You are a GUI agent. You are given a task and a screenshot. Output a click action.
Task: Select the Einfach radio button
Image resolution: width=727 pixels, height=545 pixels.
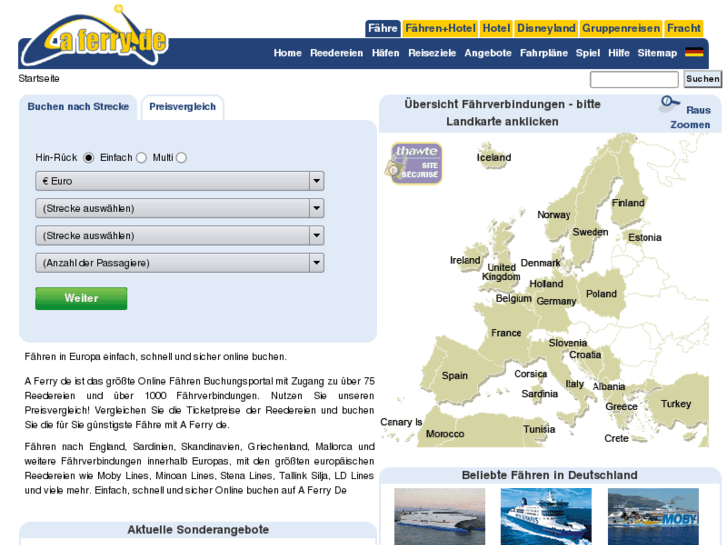[141, 158]
